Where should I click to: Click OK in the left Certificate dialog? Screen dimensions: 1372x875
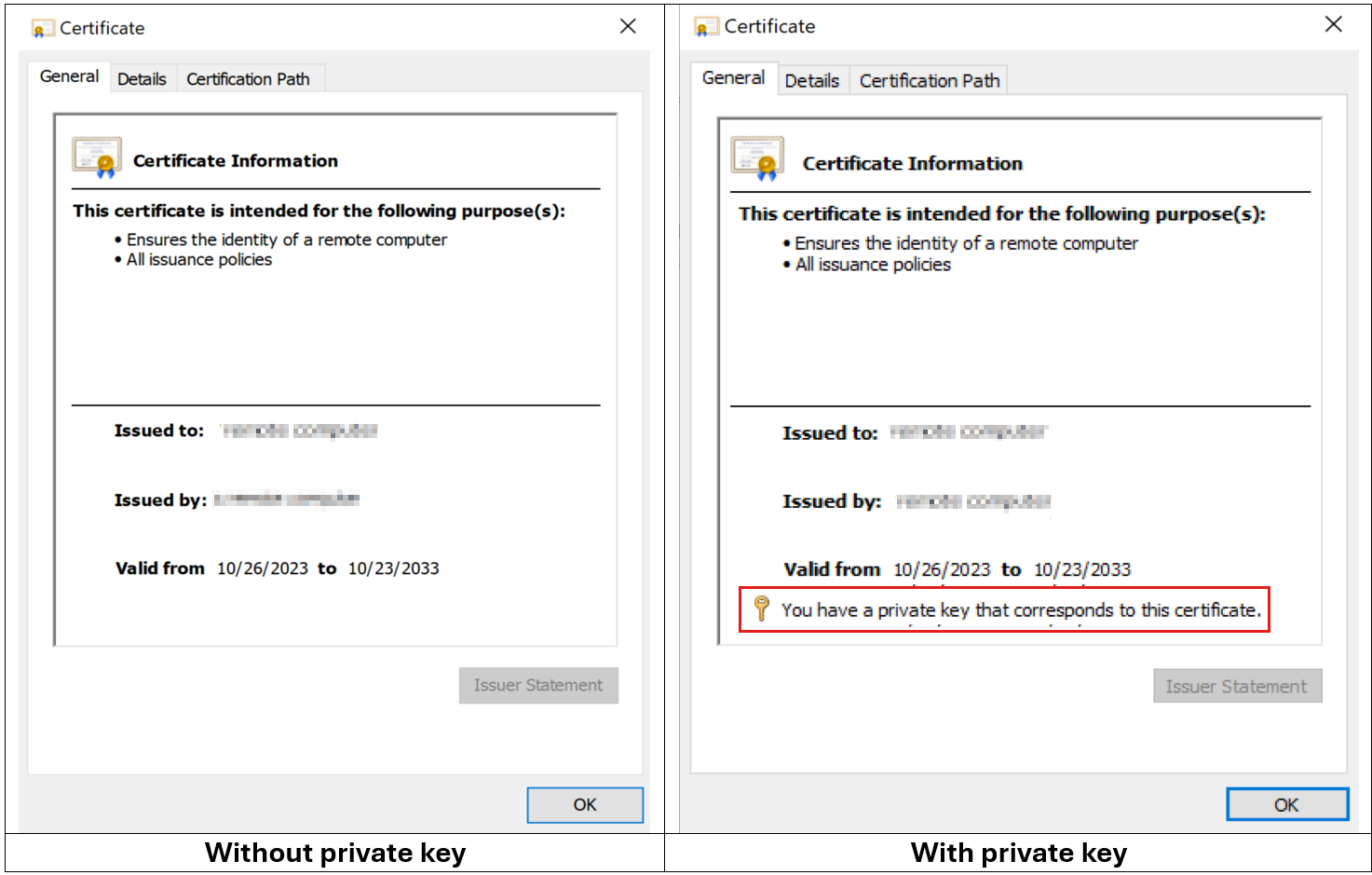585,804
